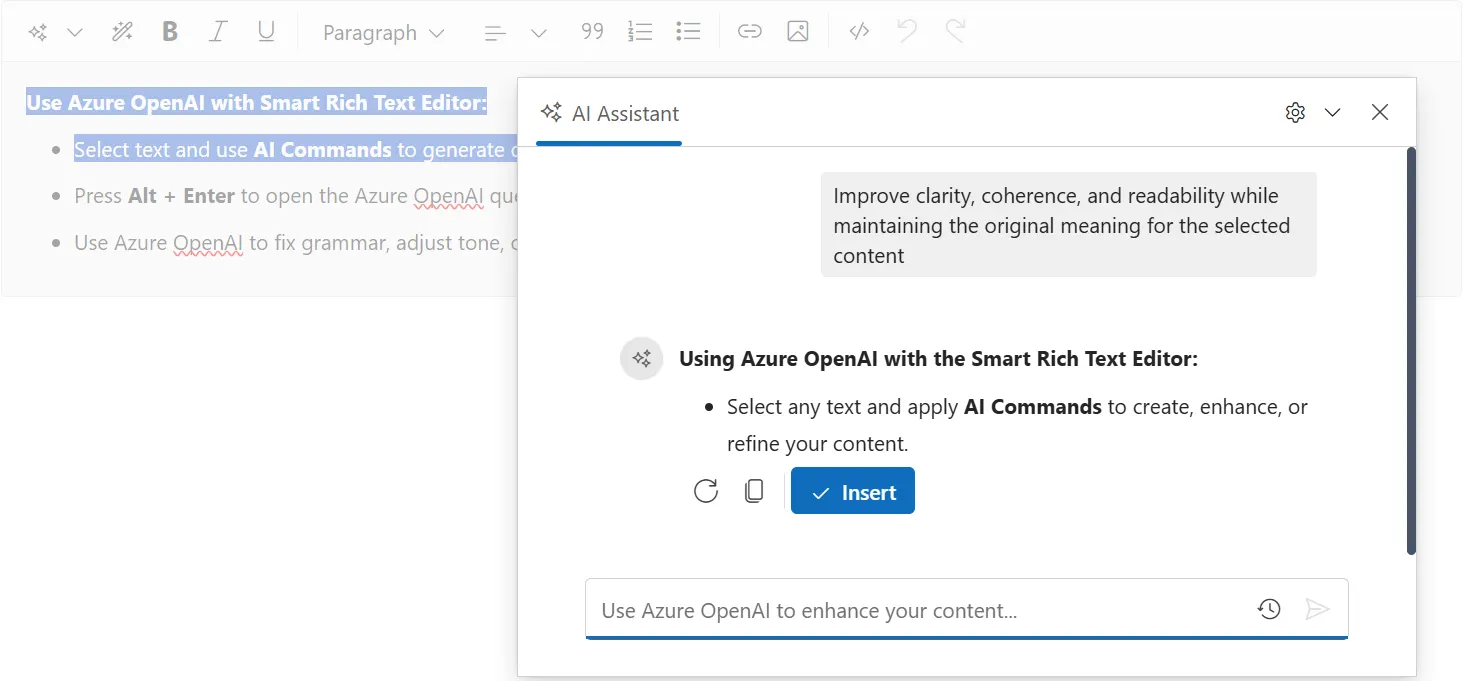Expand the AI Commands dropdown arrow

pyautogui.click(x=74, y=32)
